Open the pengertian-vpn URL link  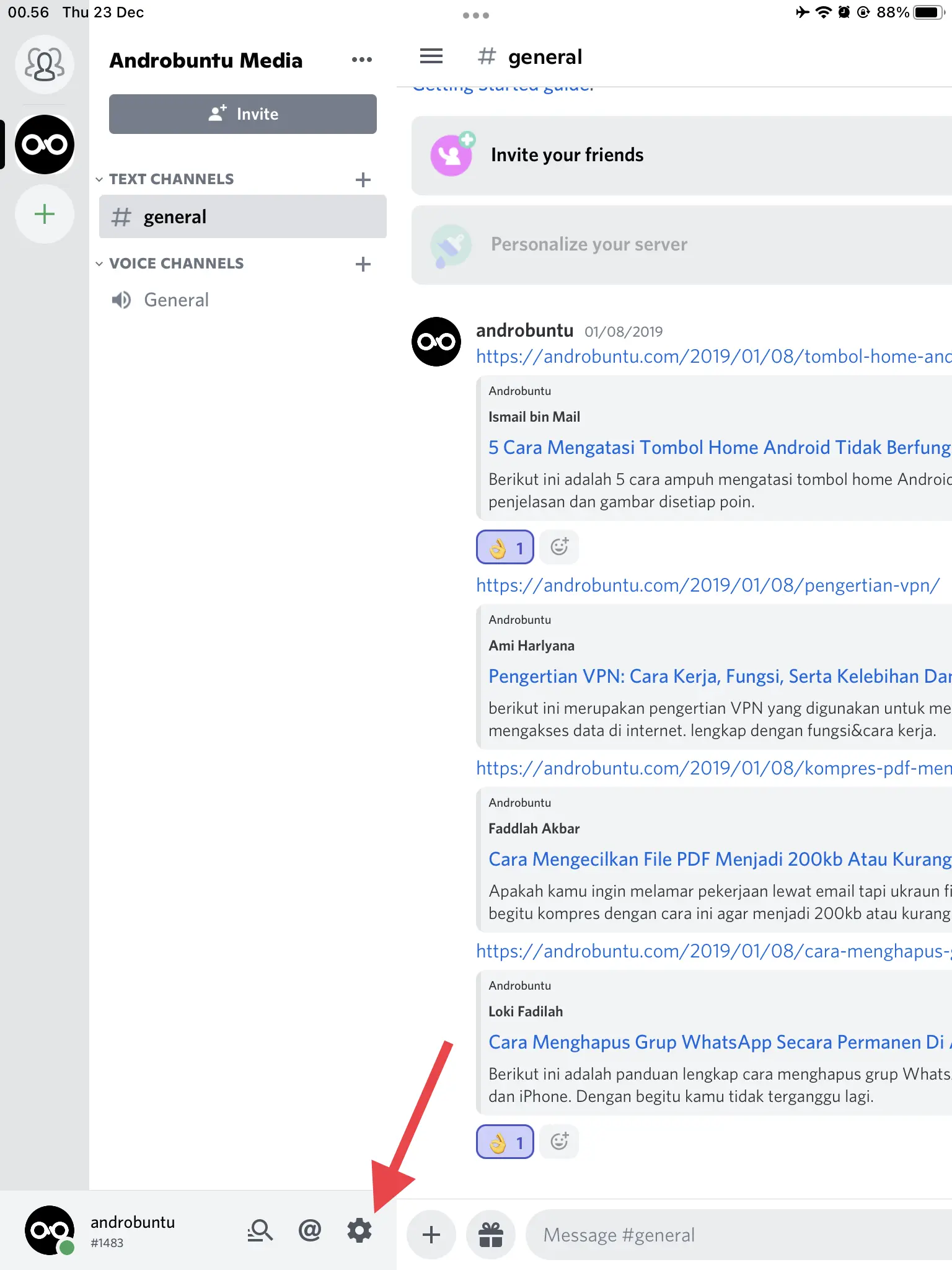[x=708, y=585]
